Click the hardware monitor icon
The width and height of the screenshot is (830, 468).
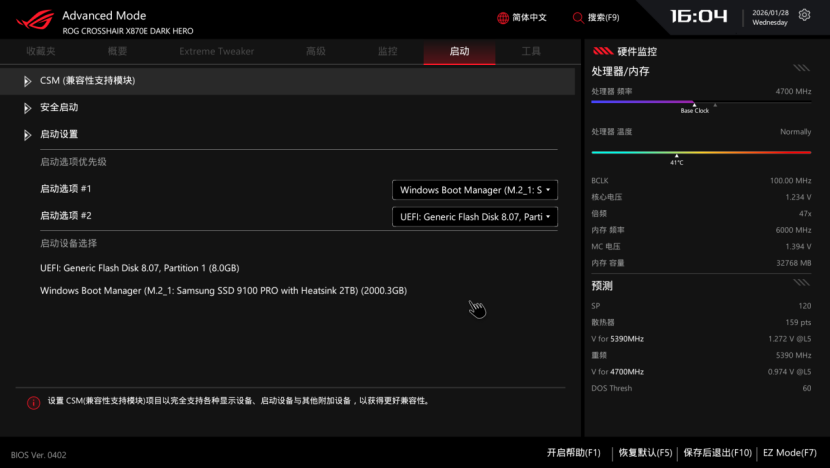(x=602, y=51)
